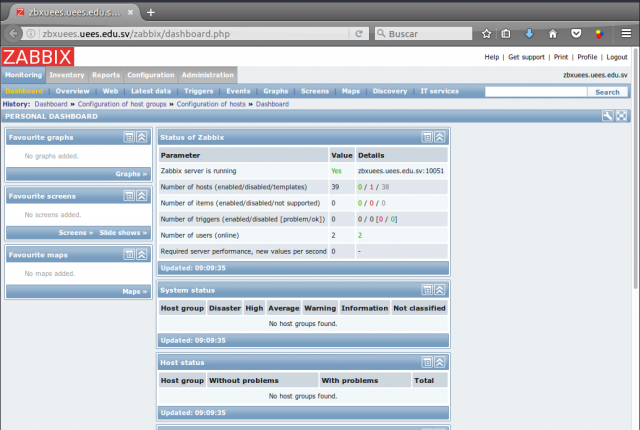Click the Help link at top
This screenshot has height=430, width=640.
pyautogui.click(x=492, y=57)
